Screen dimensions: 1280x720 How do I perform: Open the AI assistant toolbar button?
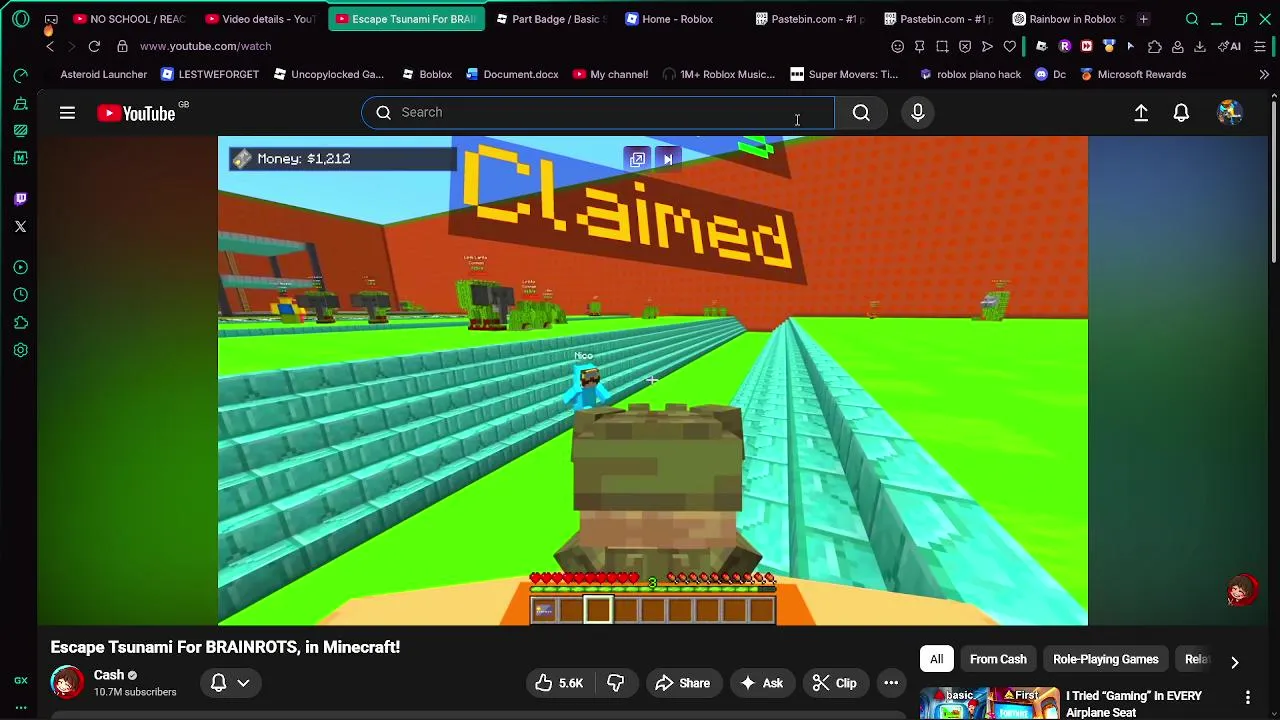[1230, 46]
